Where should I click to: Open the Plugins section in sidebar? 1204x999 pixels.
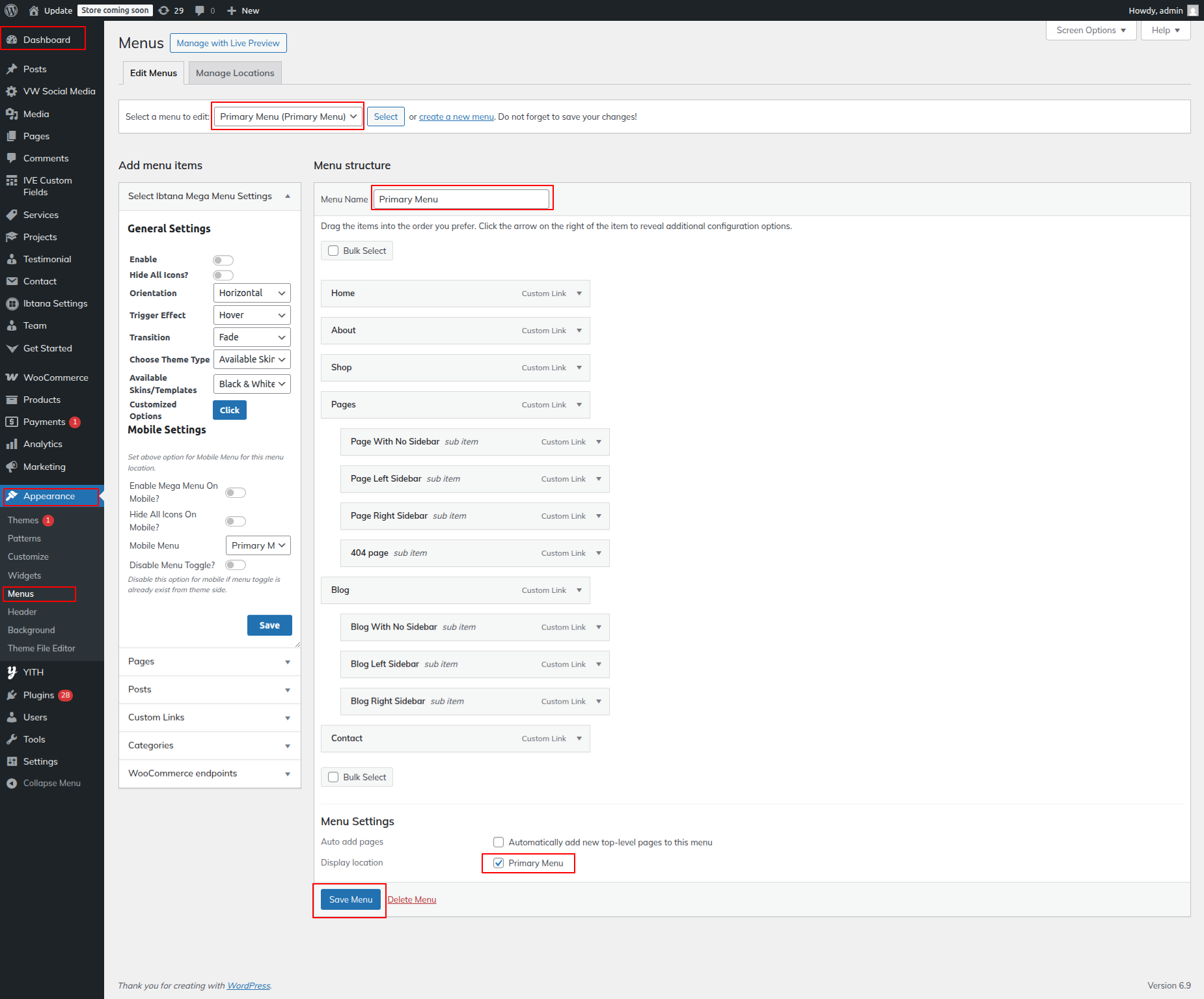pyautogui.click(x=38, y=695)
